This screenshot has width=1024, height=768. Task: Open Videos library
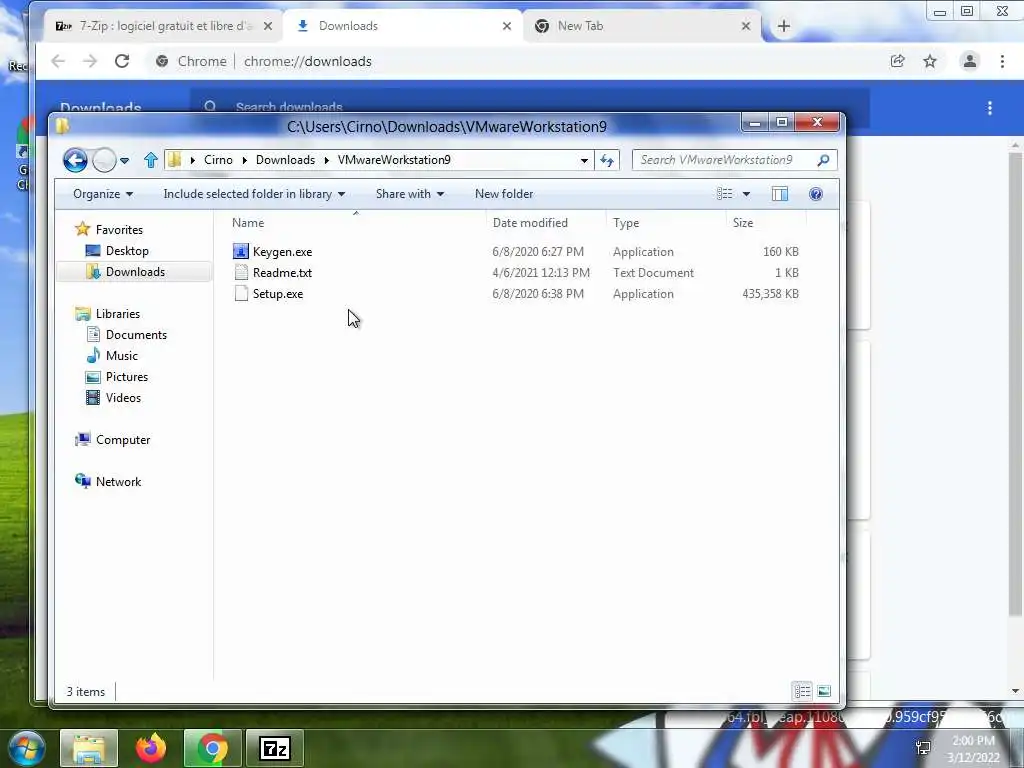pos(123,398)
